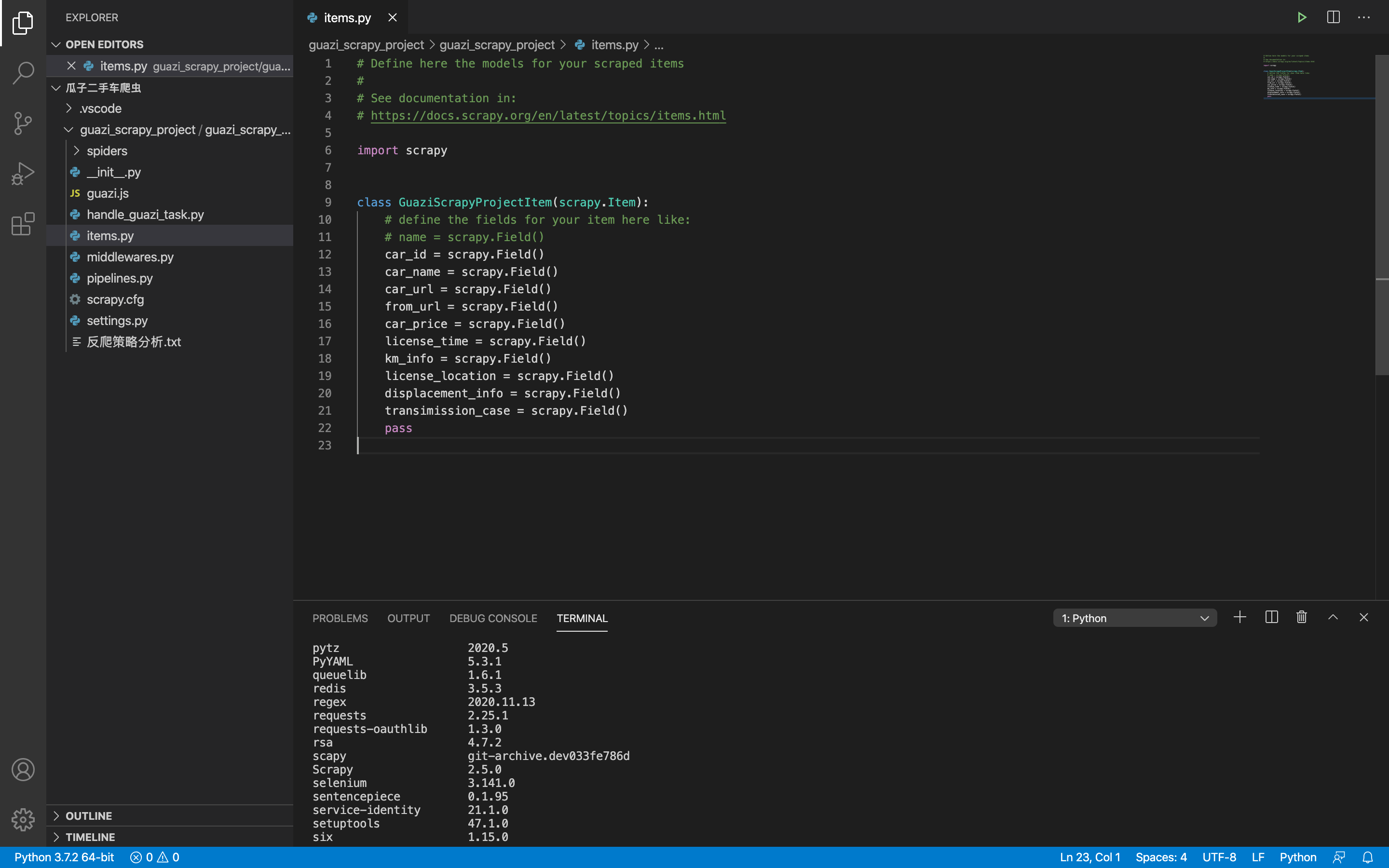
Task: Maximize the panel size with chevron up
Action: 1333,618
